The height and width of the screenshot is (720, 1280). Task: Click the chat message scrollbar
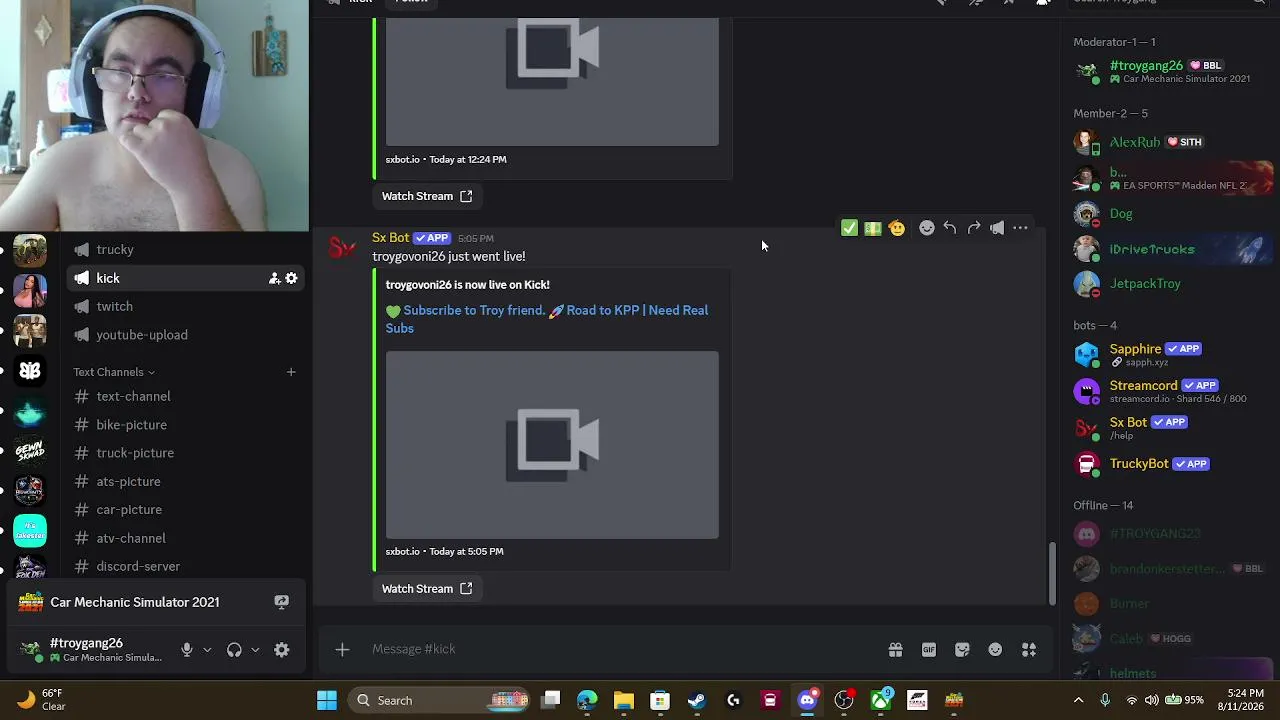pyautogui.click(x=1052, y=574)
